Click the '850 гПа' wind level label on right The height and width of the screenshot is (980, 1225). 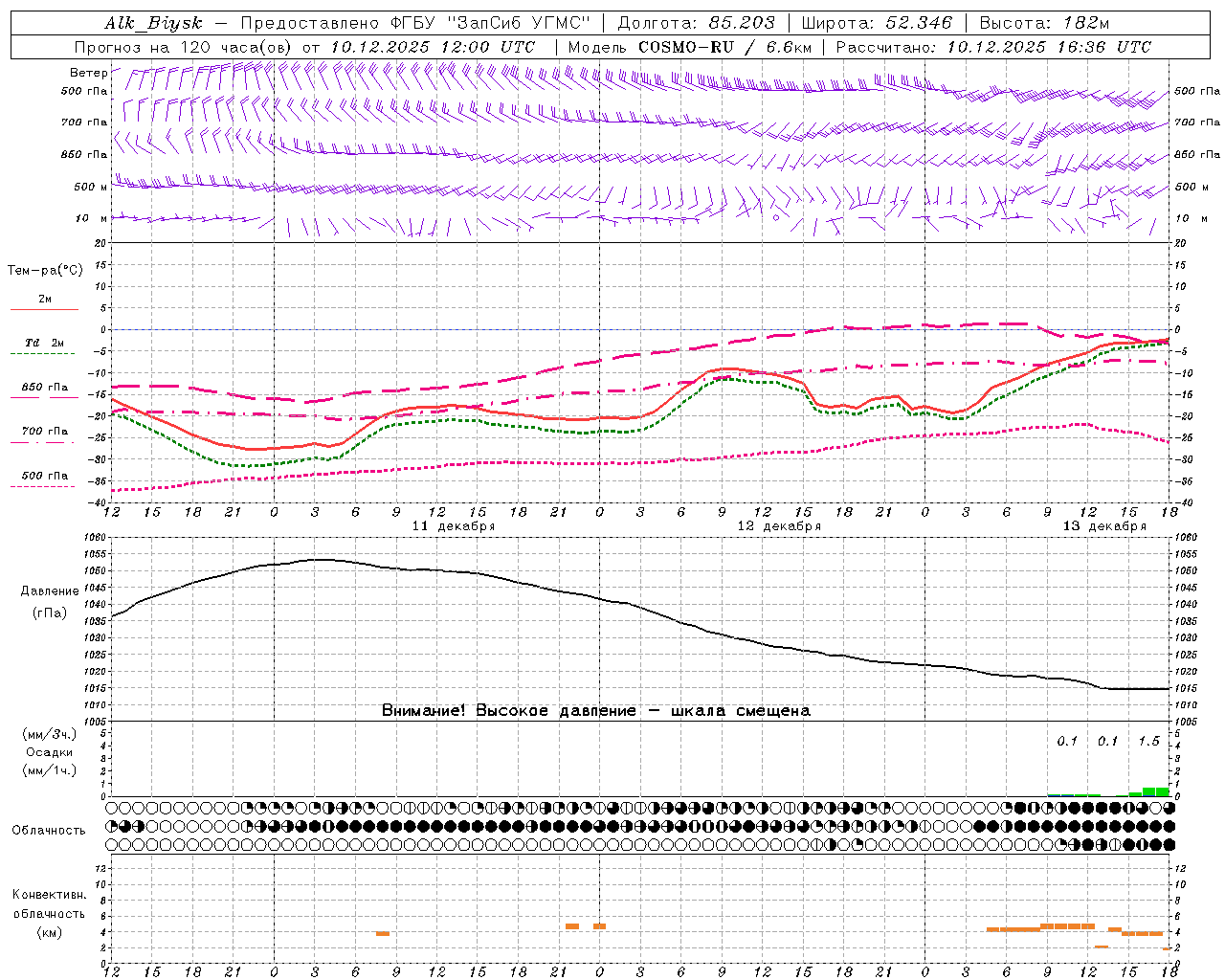(x=1197, y=154)
